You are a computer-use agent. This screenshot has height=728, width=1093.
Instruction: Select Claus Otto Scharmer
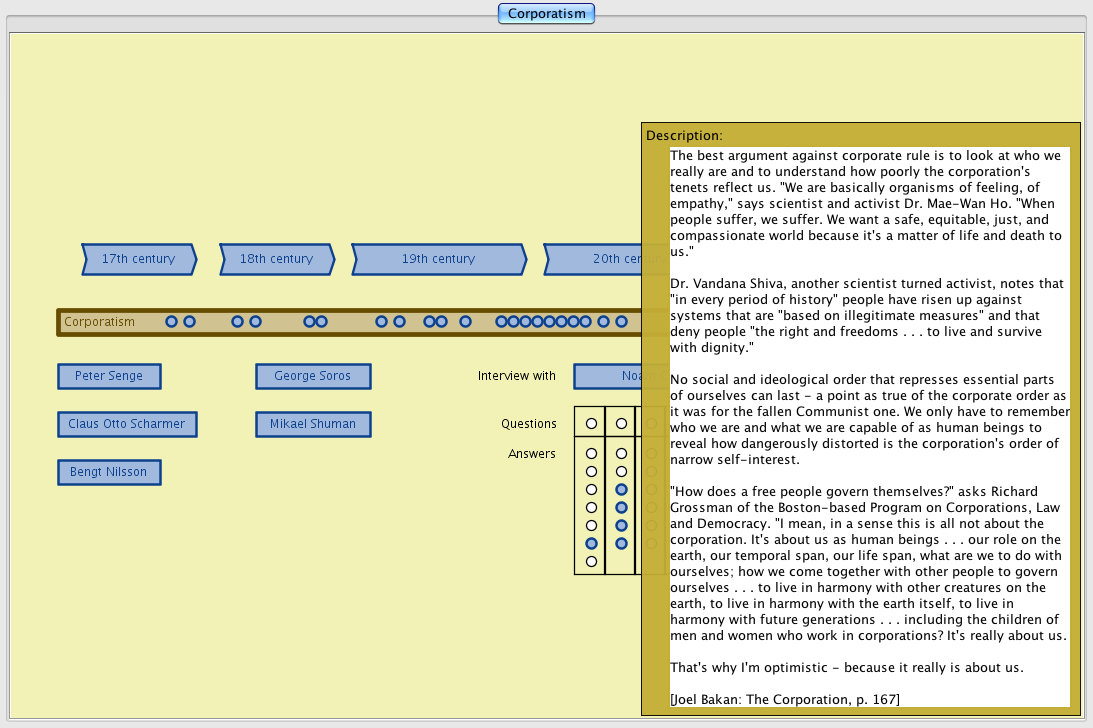[127, 424]
